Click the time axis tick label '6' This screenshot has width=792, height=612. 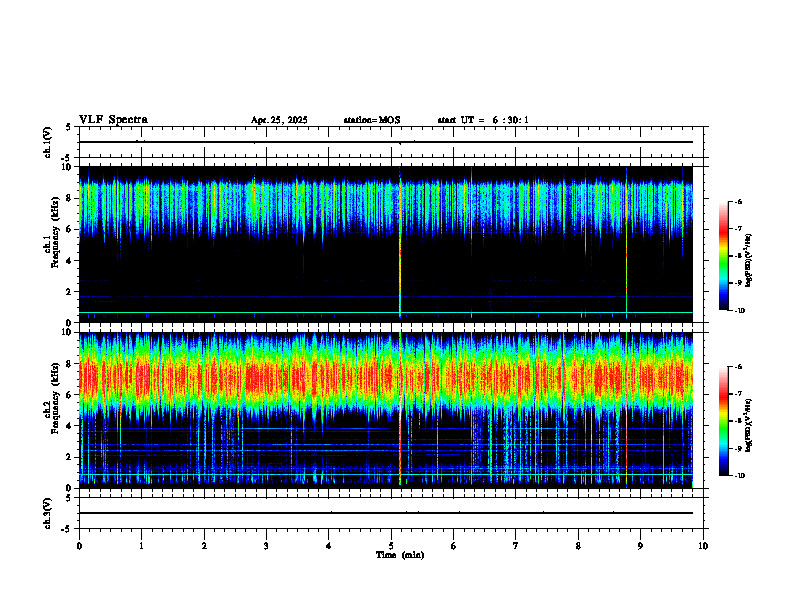(453, 546)
